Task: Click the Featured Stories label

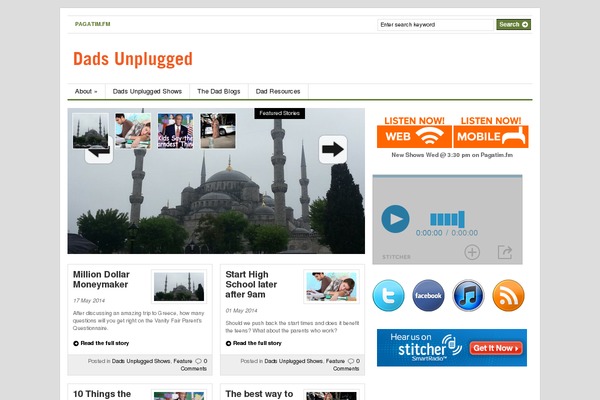Action: click(x=280, y=113)
